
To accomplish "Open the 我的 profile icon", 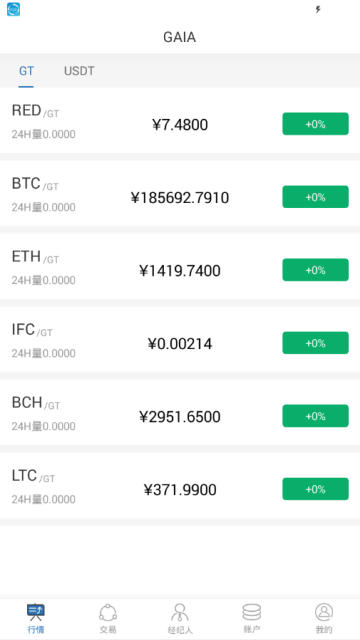I will [x=324, y=612].
